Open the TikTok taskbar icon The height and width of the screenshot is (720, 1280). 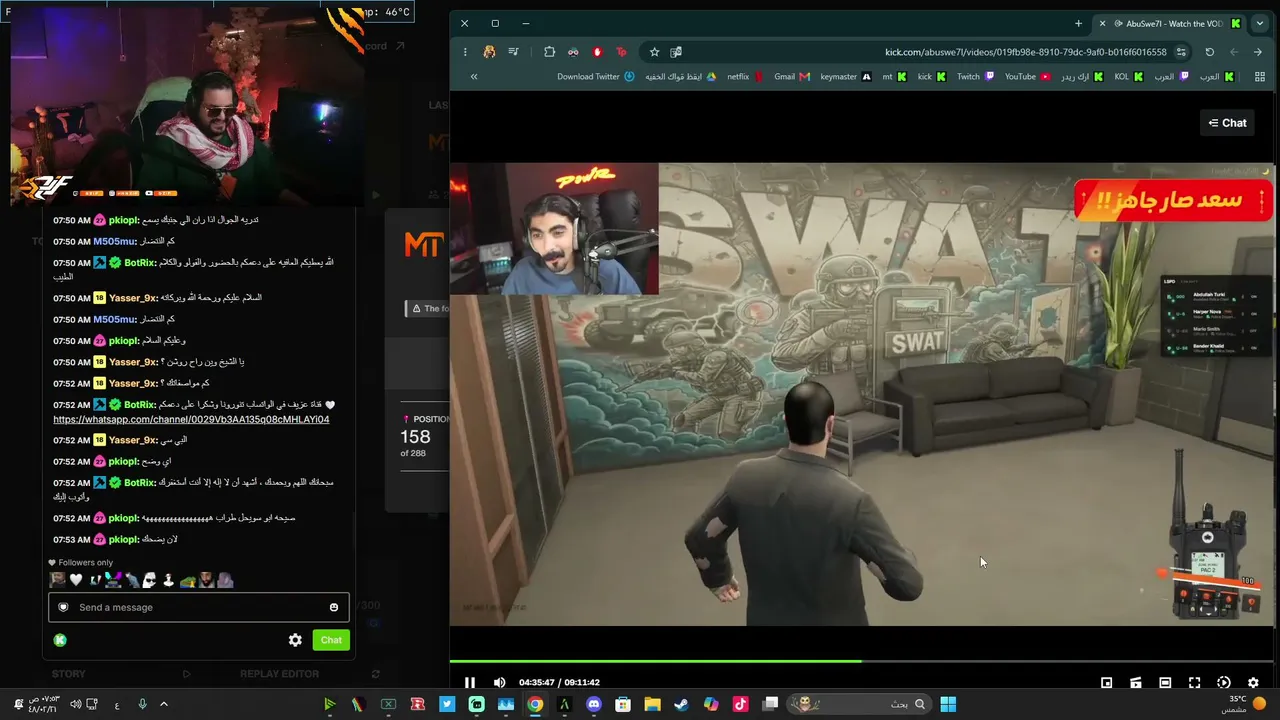740,704
